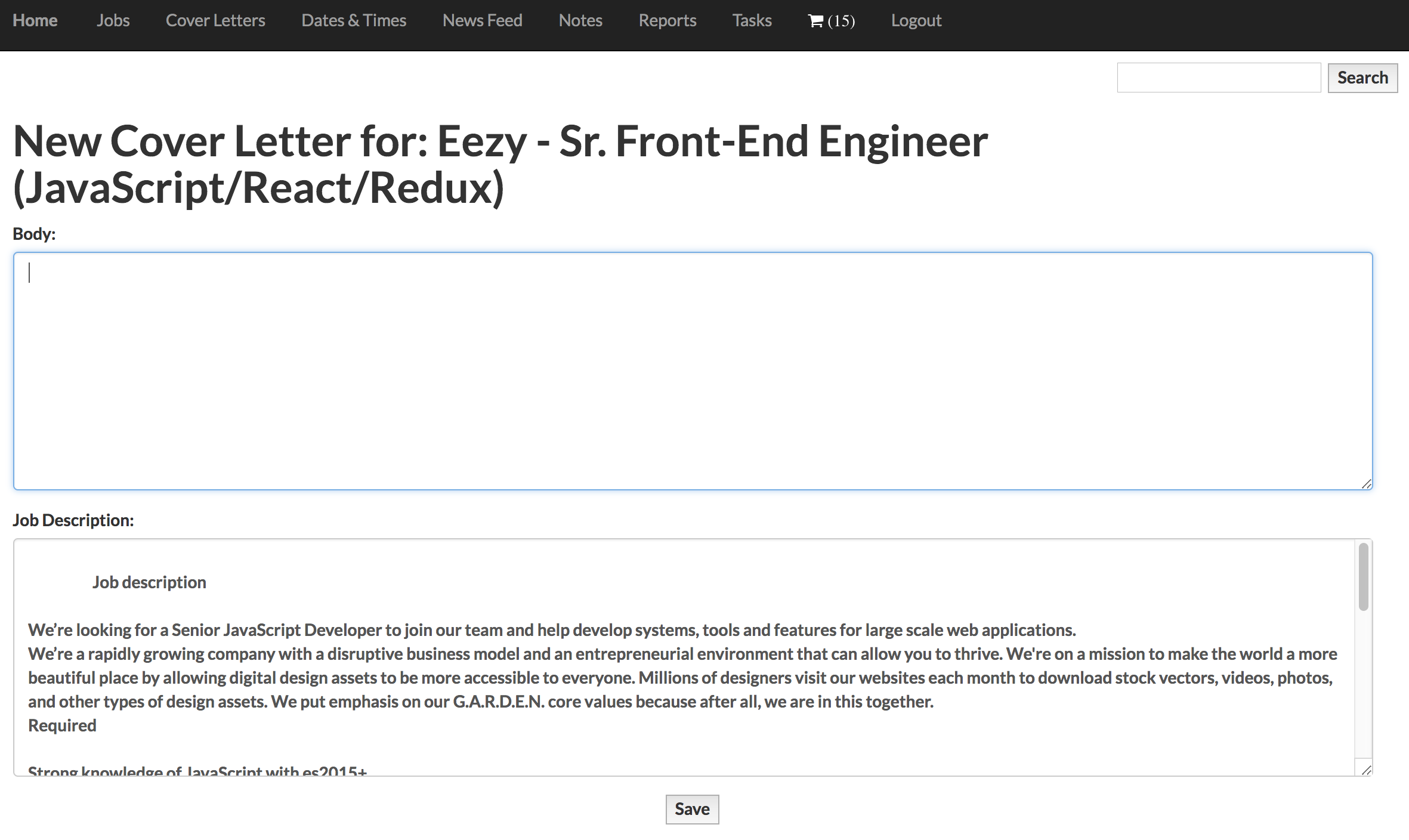Go to Tasks in navbar

pos(752,21)
